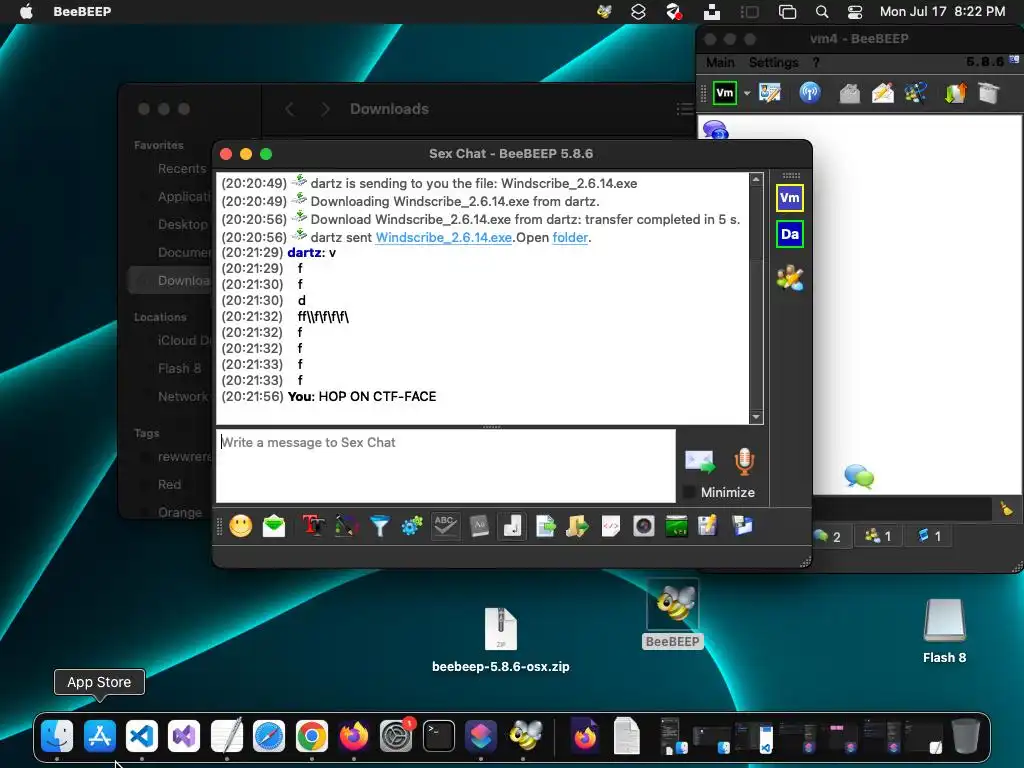Click the blue broadcast antenna icon
The image size is (1024, 768).
click(x=810, y=93)
